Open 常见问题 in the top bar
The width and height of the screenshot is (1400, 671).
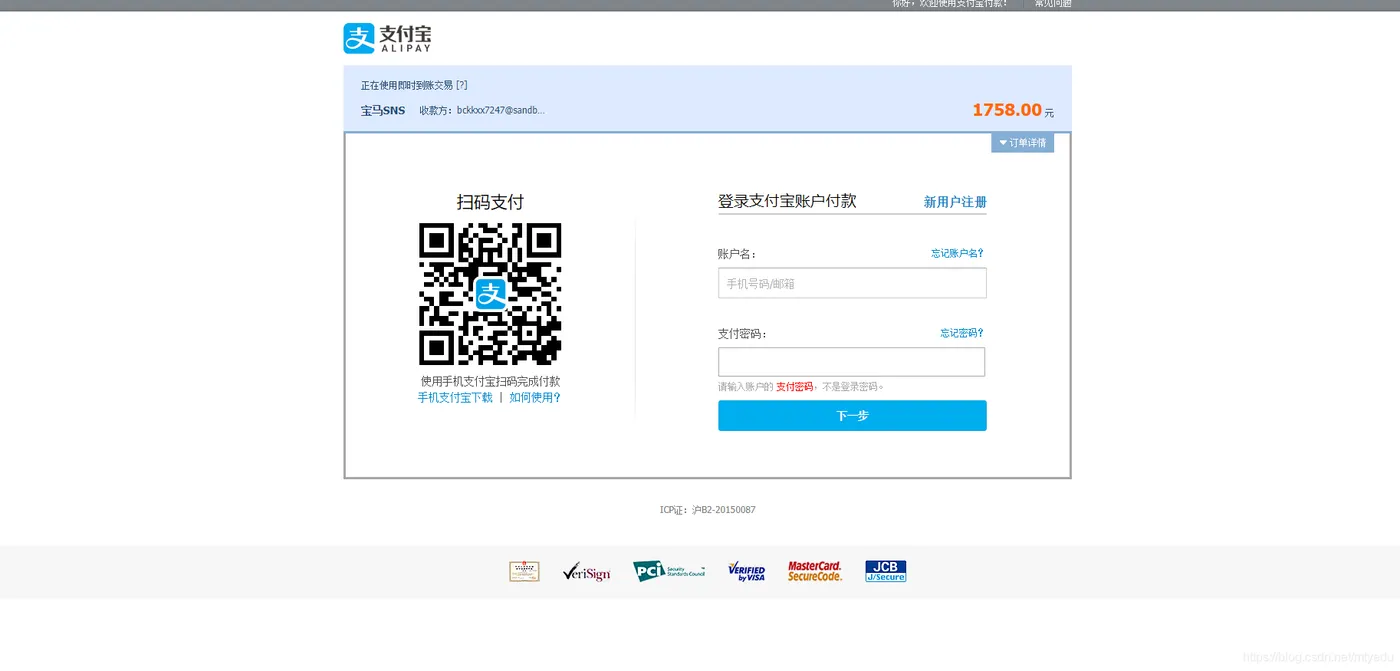[1053, 4]
